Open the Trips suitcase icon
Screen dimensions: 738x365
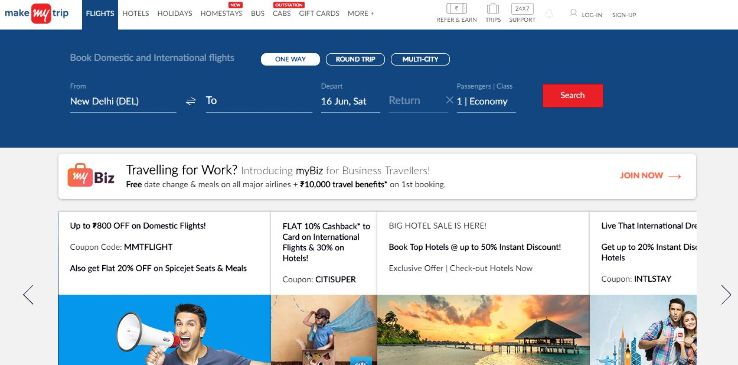[x=493, y=9]
